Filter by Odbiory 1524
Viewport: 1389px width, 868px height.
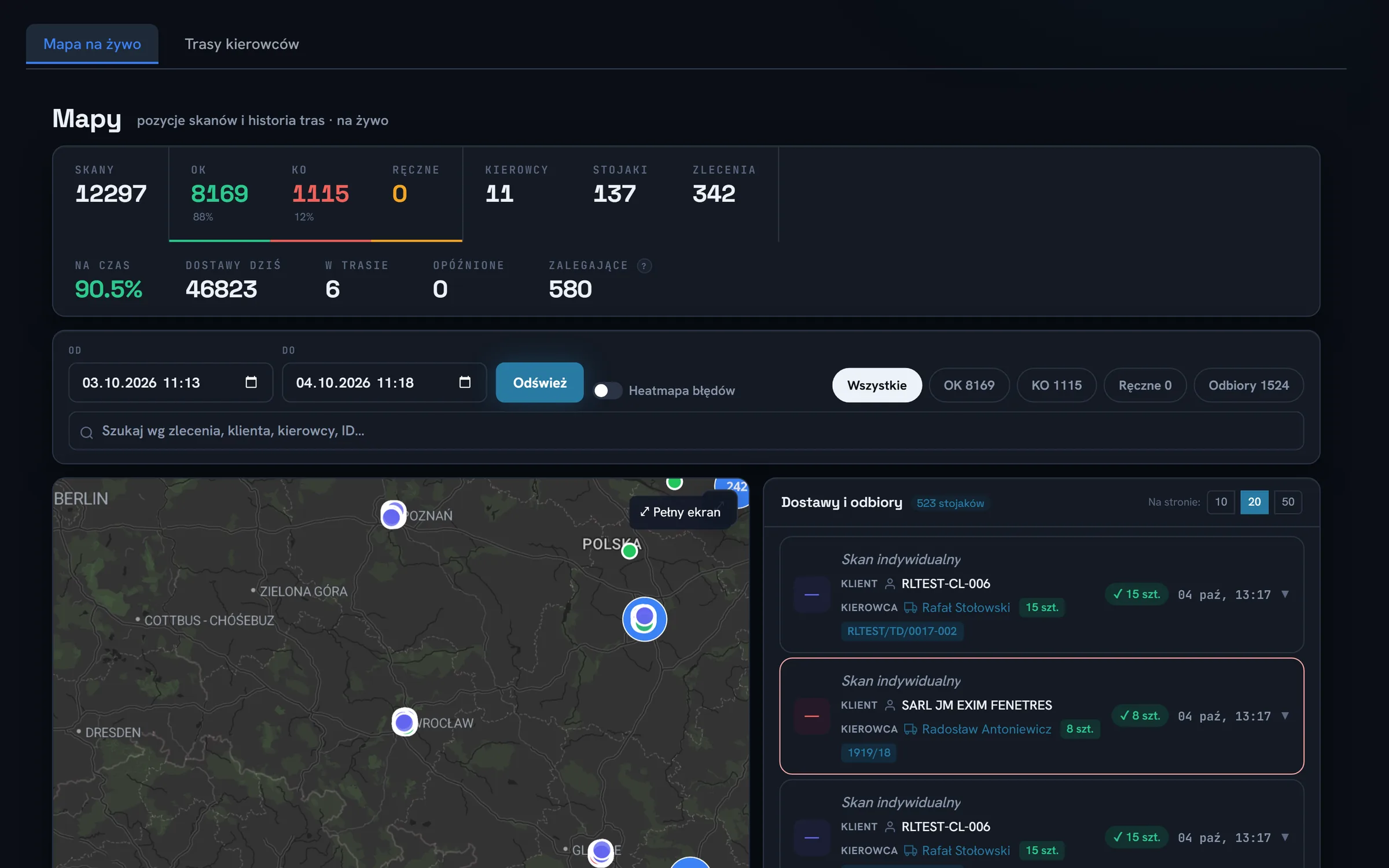click(1248, 385)
